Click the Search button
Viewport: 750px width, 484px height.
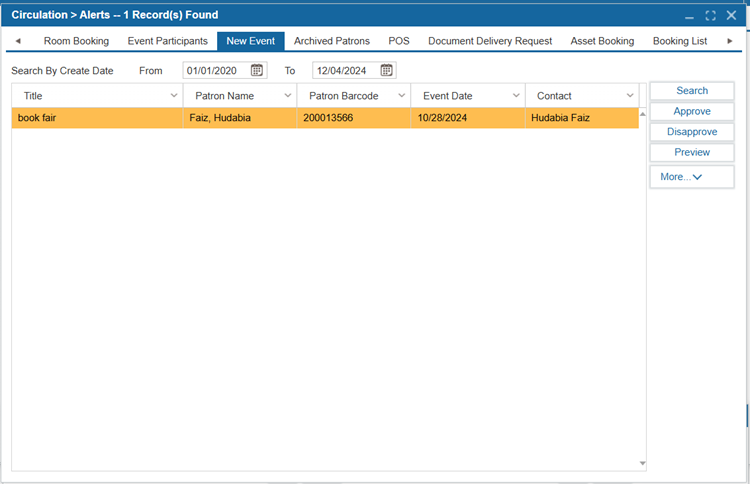tap(692, 91)
